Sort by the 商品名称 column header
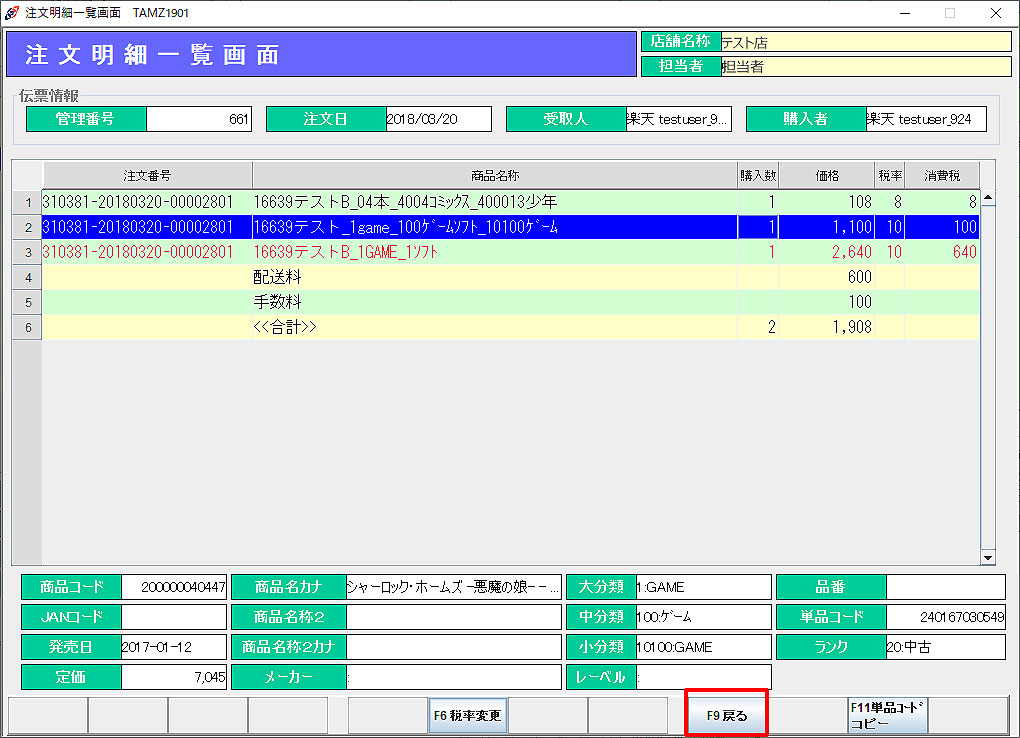This screenshot has height=738, width=1020. [x=494, y=175]
